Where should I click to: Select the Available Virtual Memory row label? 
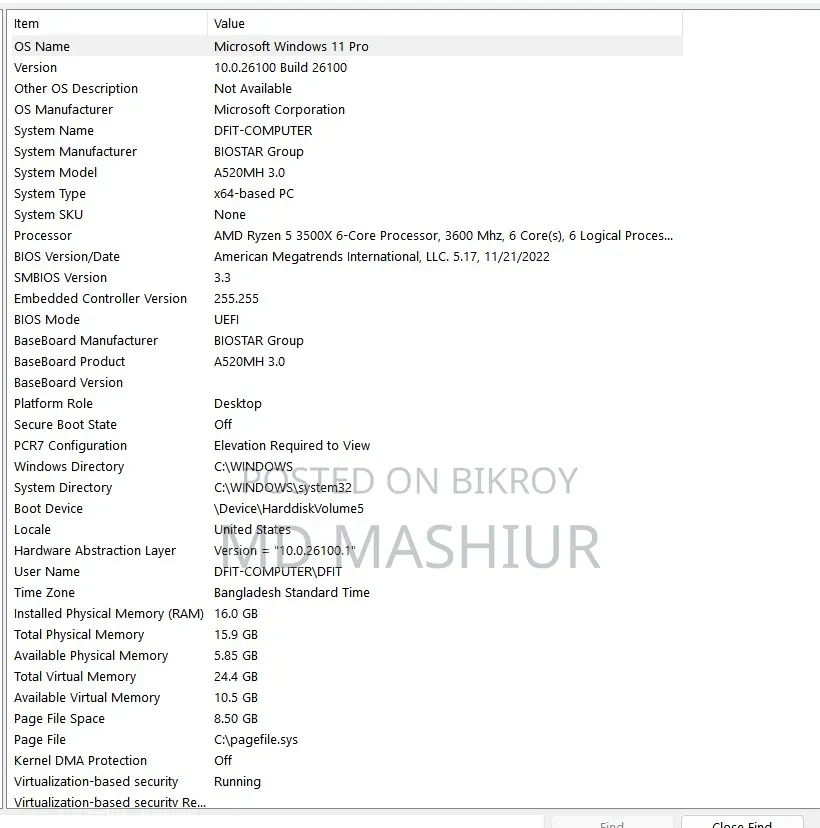tap(87, 698)
